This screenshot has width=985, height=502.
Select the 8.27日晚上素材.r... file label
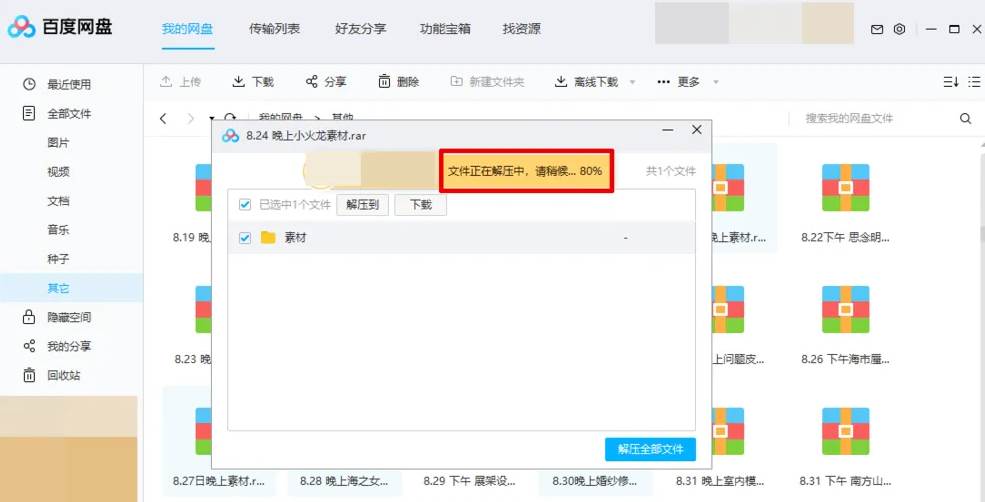click(x=219, y=481)
